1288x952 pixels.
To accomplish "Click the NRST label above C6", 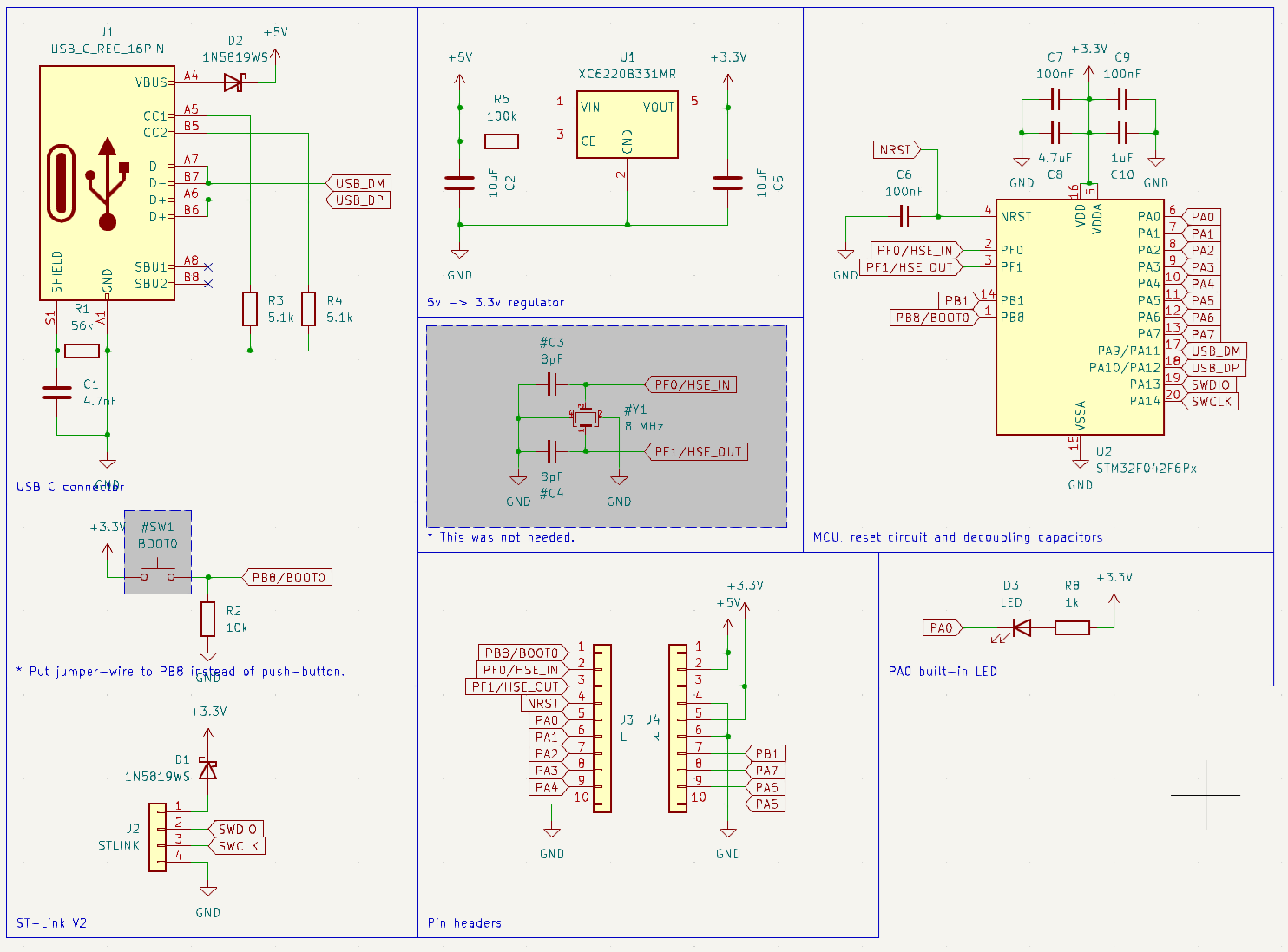I will click(897, 150).
